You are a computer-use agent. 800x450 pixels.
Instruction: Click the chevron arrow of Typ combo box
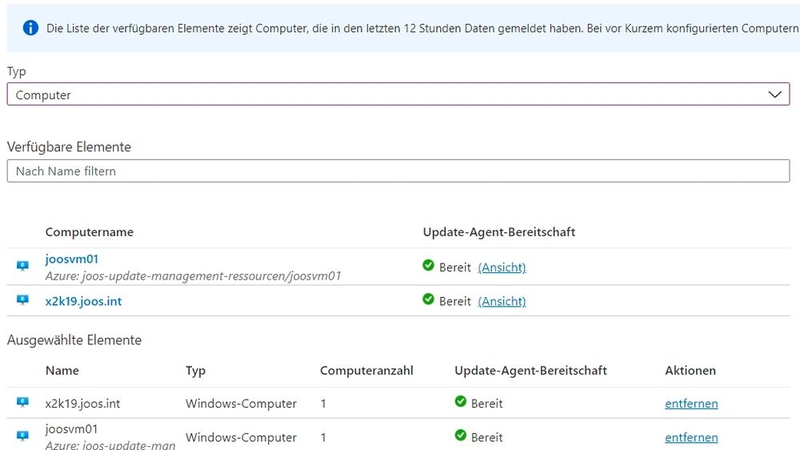pyautogui.click(x=774, y=94)
